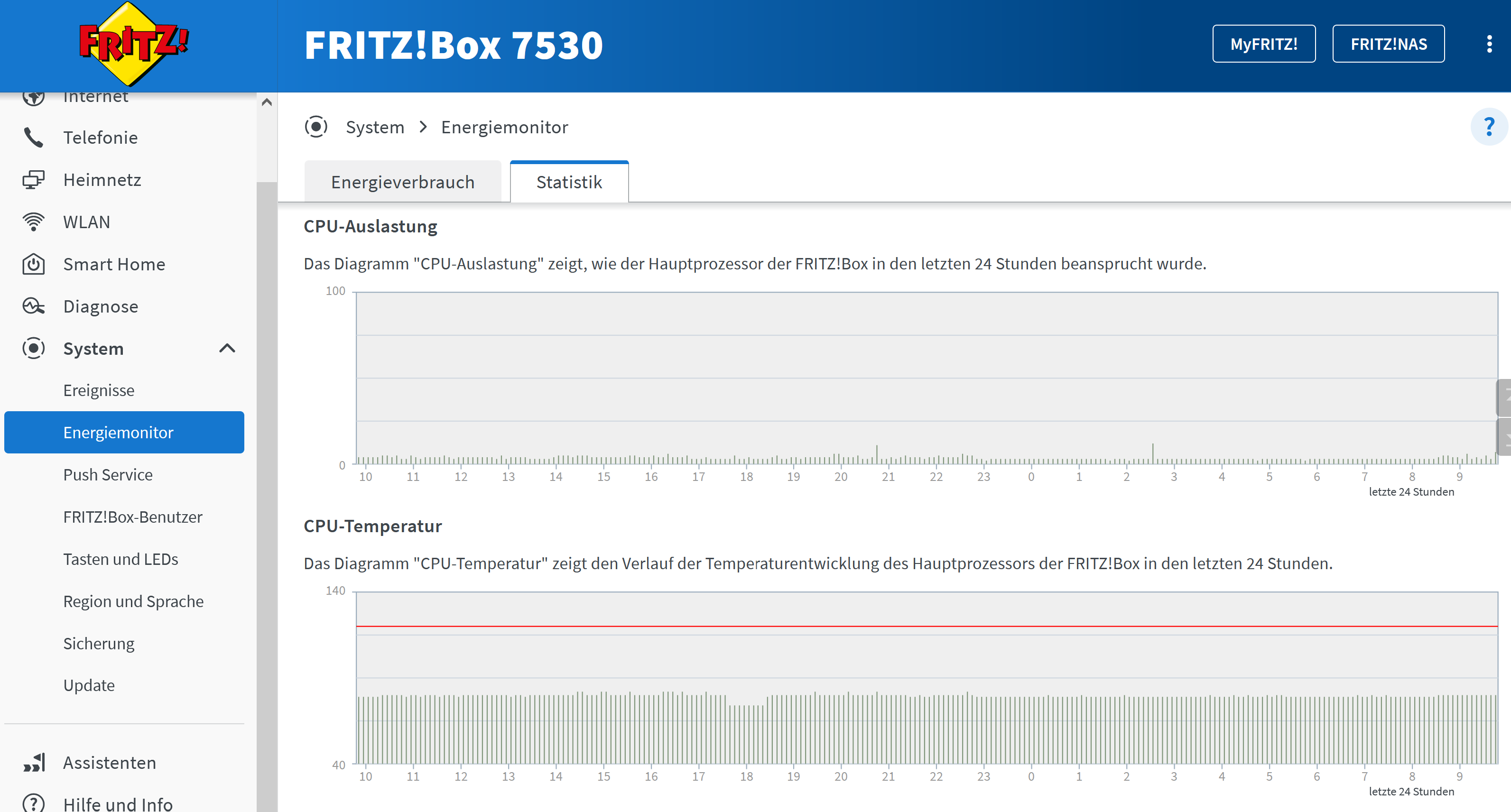Go to FRITZ!Box-Benutzer
Image resolution: width=1511 pixels, height=812 pixels.
pos(132,517)
